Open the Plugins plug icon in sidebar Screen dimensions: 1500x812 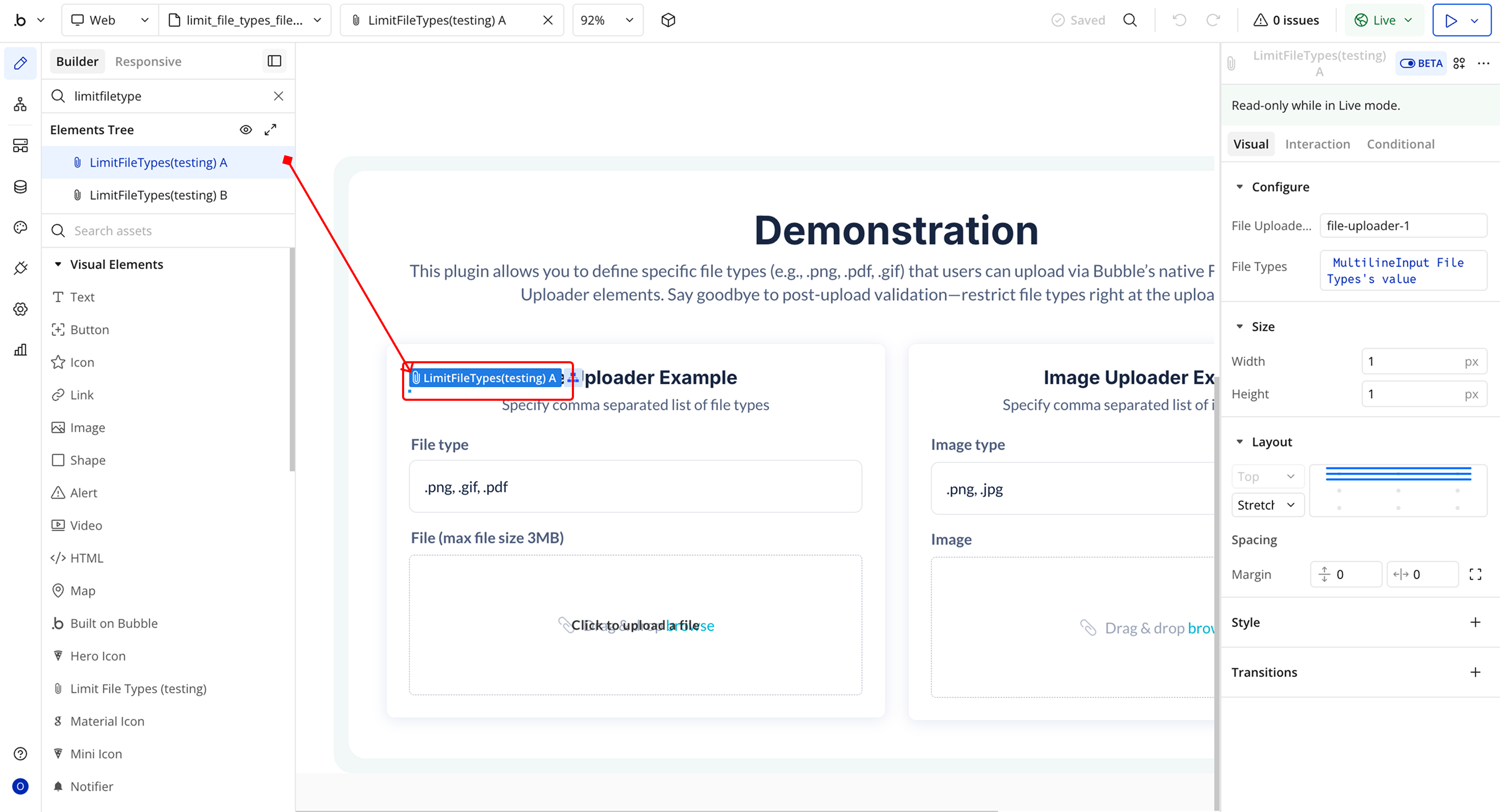coord(20,269)
